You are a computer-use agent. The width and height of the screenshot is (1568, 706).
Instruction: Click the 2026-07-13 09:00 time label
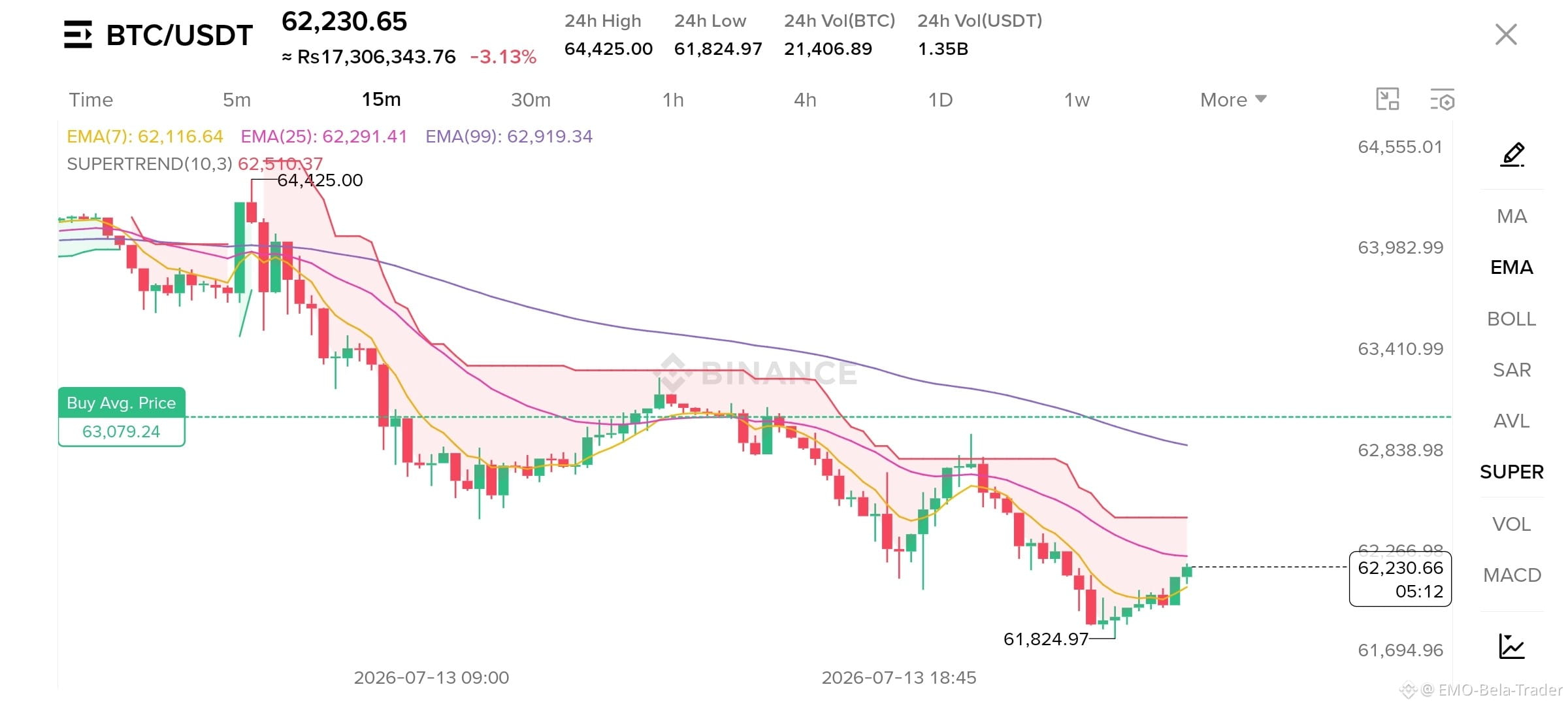[431, 678]
